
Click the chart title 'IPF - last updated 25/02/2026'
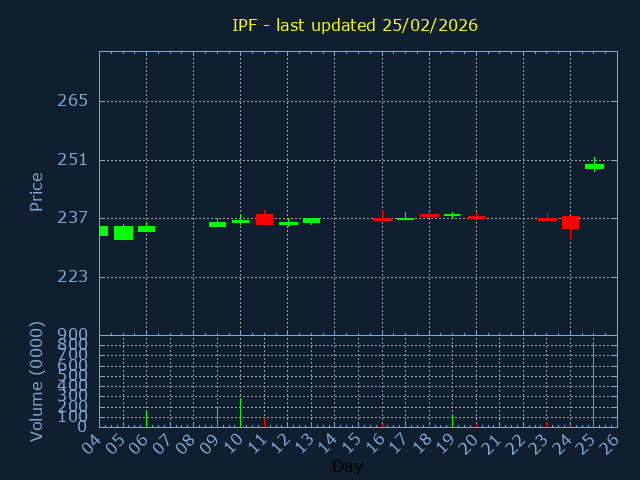tap(355, 25)
